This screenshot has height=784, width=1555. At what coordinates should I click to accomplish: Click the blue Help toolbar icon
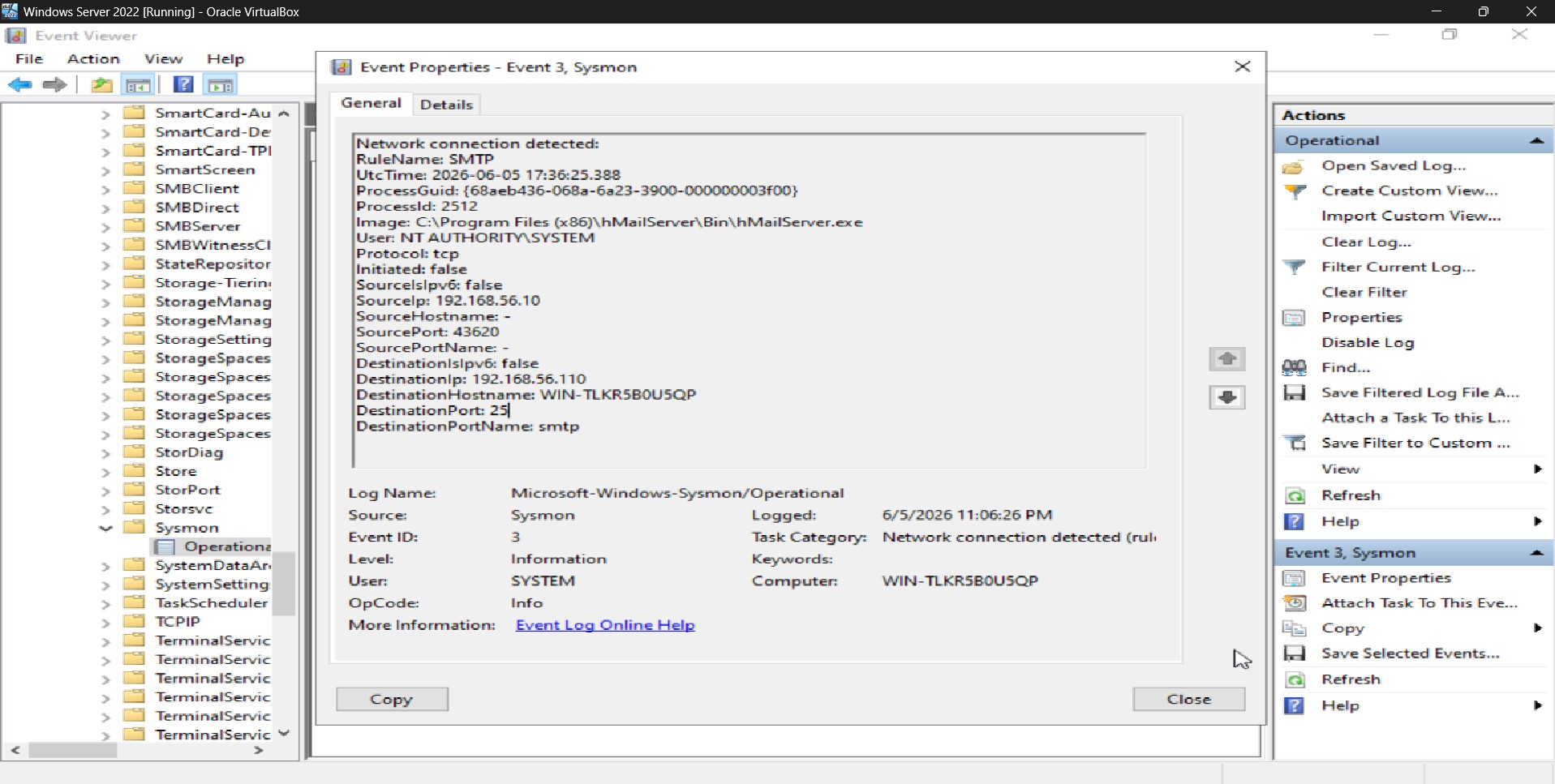coord(184,84)
